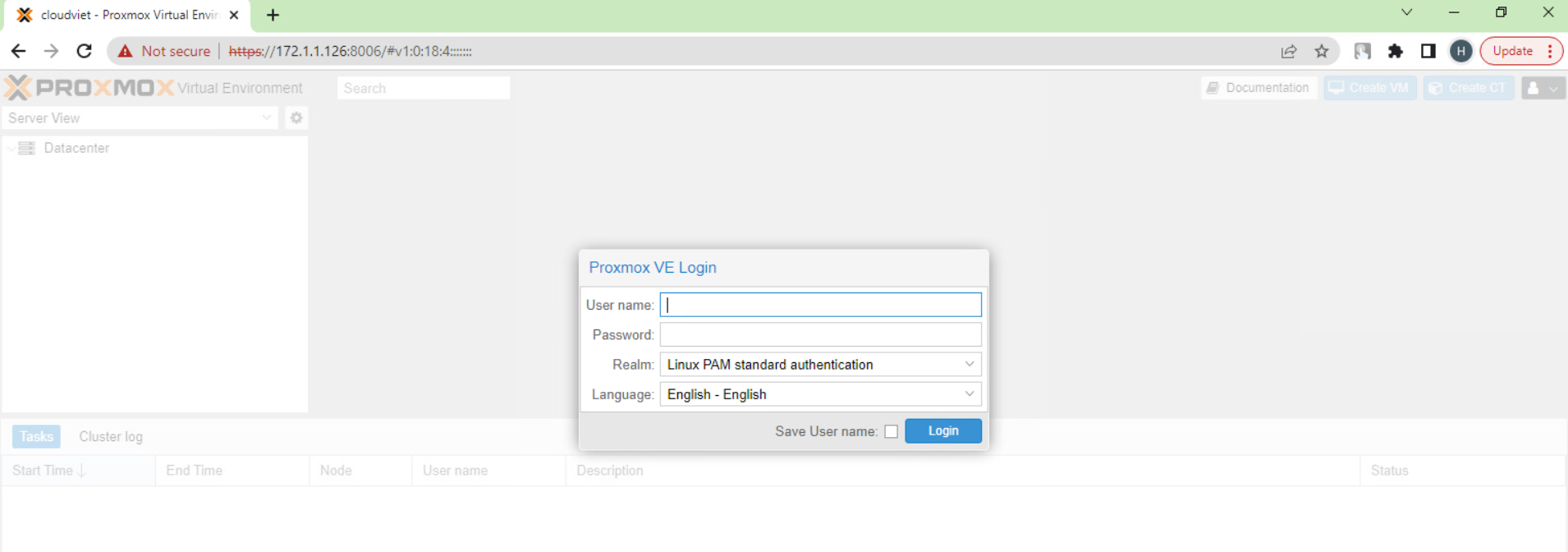Click the Login button

coord(943,430)
